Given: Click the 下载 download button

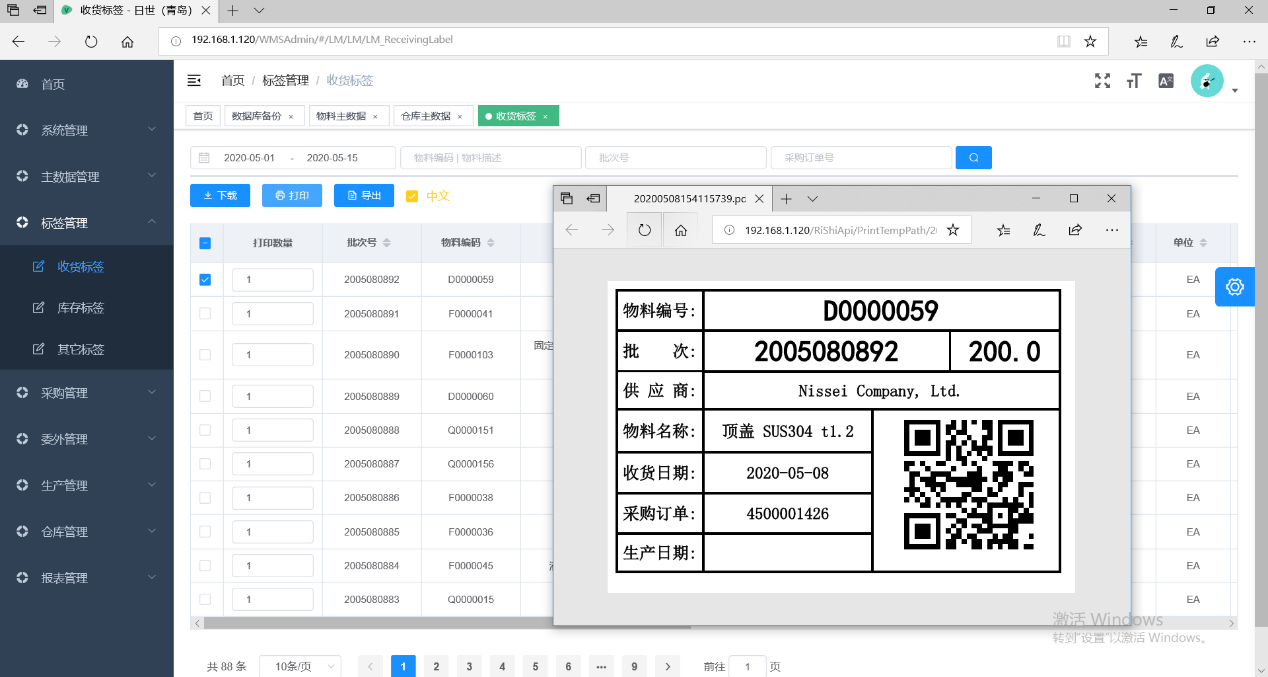Looking at the screenshot, I should (x=220, y=196).
